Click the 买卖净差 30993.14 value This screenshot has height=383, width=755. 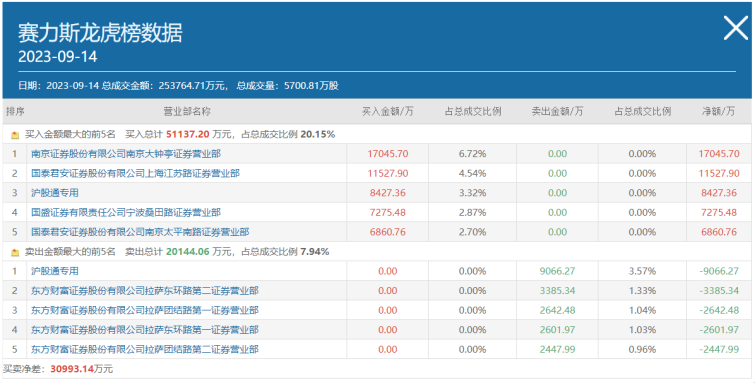coord(71,370)
